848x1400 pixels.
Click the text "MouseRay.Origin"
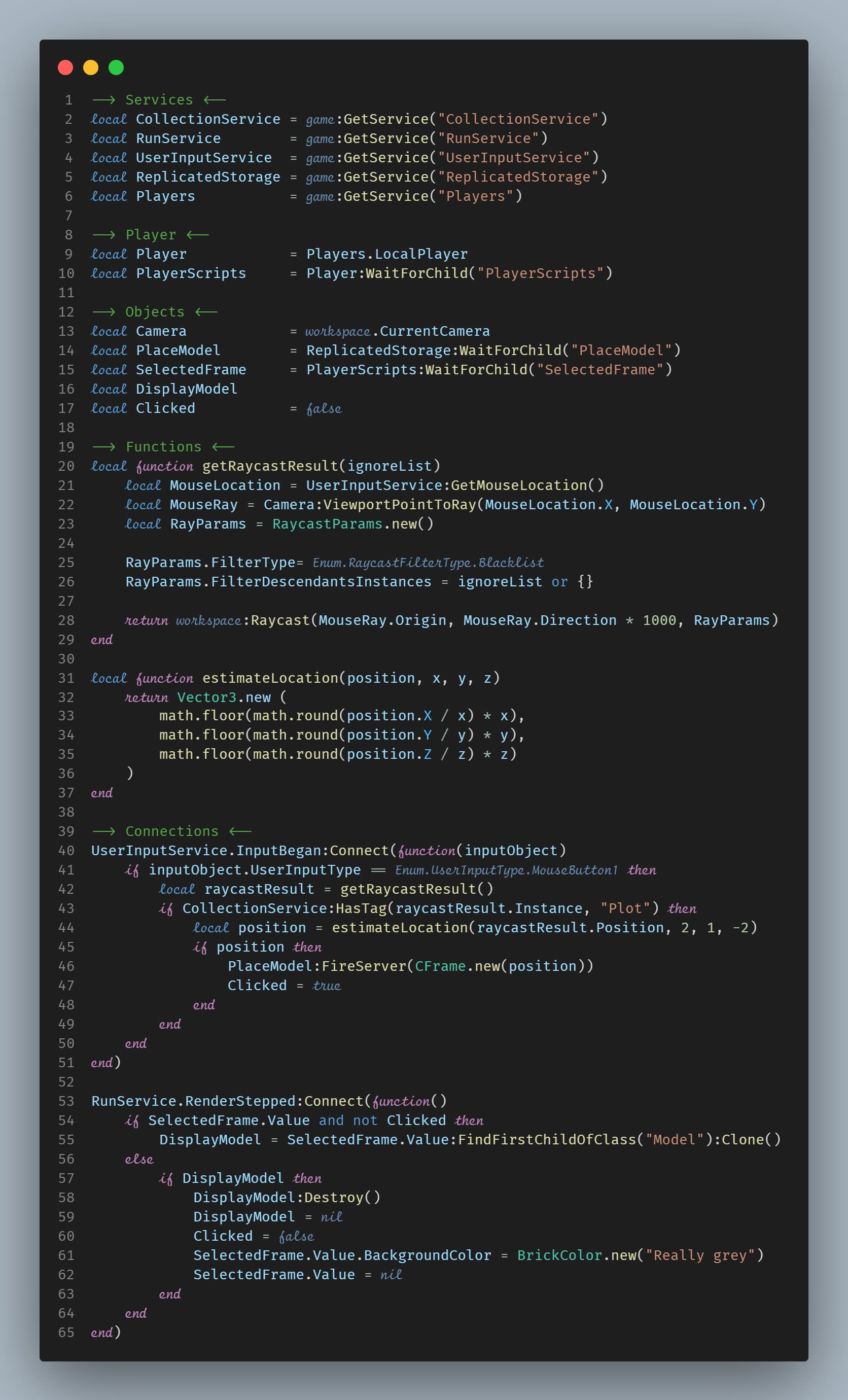[382, 620]
